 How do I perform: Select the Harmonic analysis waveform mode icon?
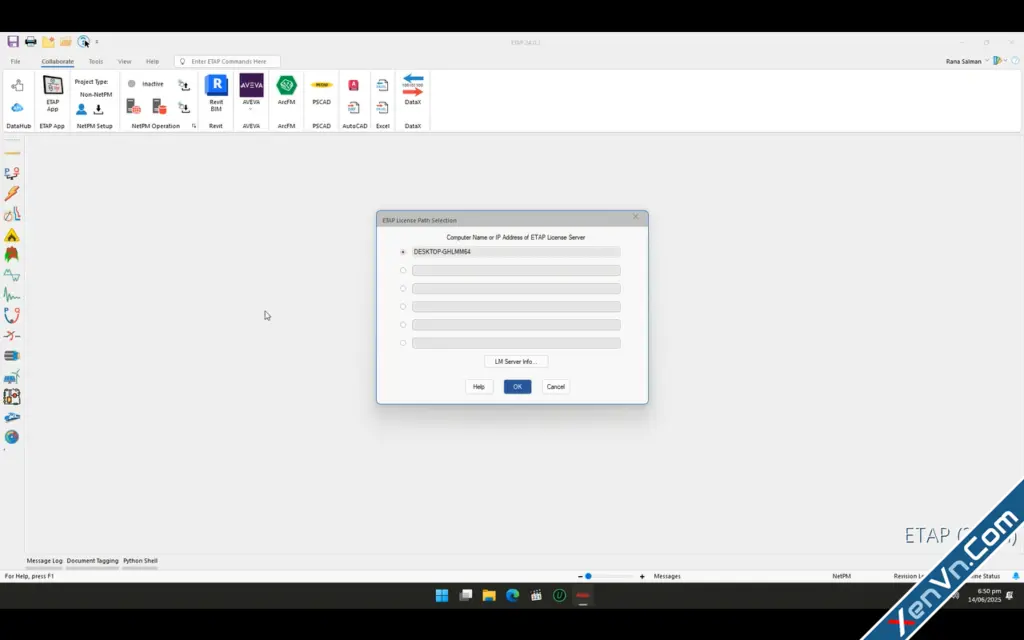[12, 275]
